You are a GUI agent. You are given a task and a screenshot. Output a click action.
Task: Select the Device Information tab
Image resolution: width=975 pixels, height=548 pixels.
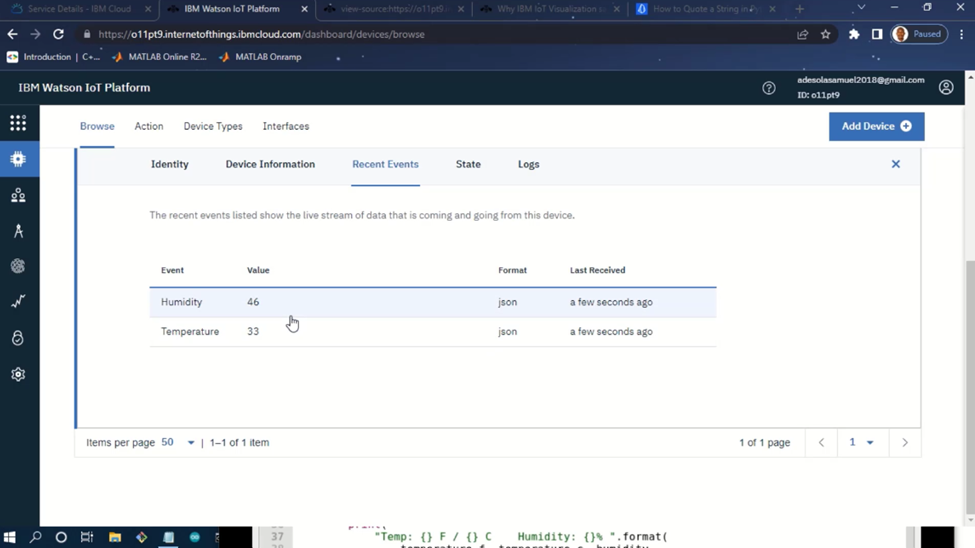270,164
